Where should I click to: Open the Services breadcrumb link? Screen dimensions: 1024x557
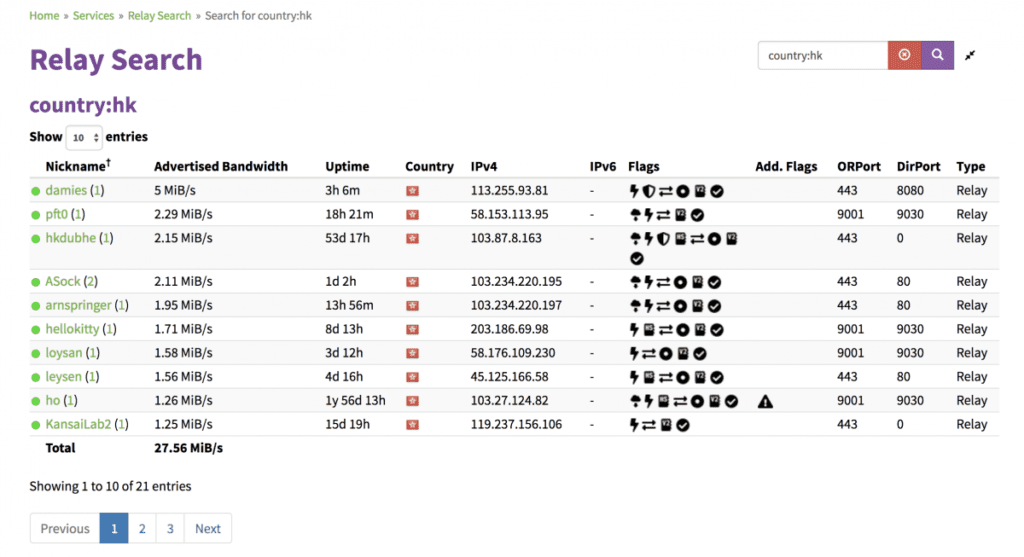click(93, 16)
